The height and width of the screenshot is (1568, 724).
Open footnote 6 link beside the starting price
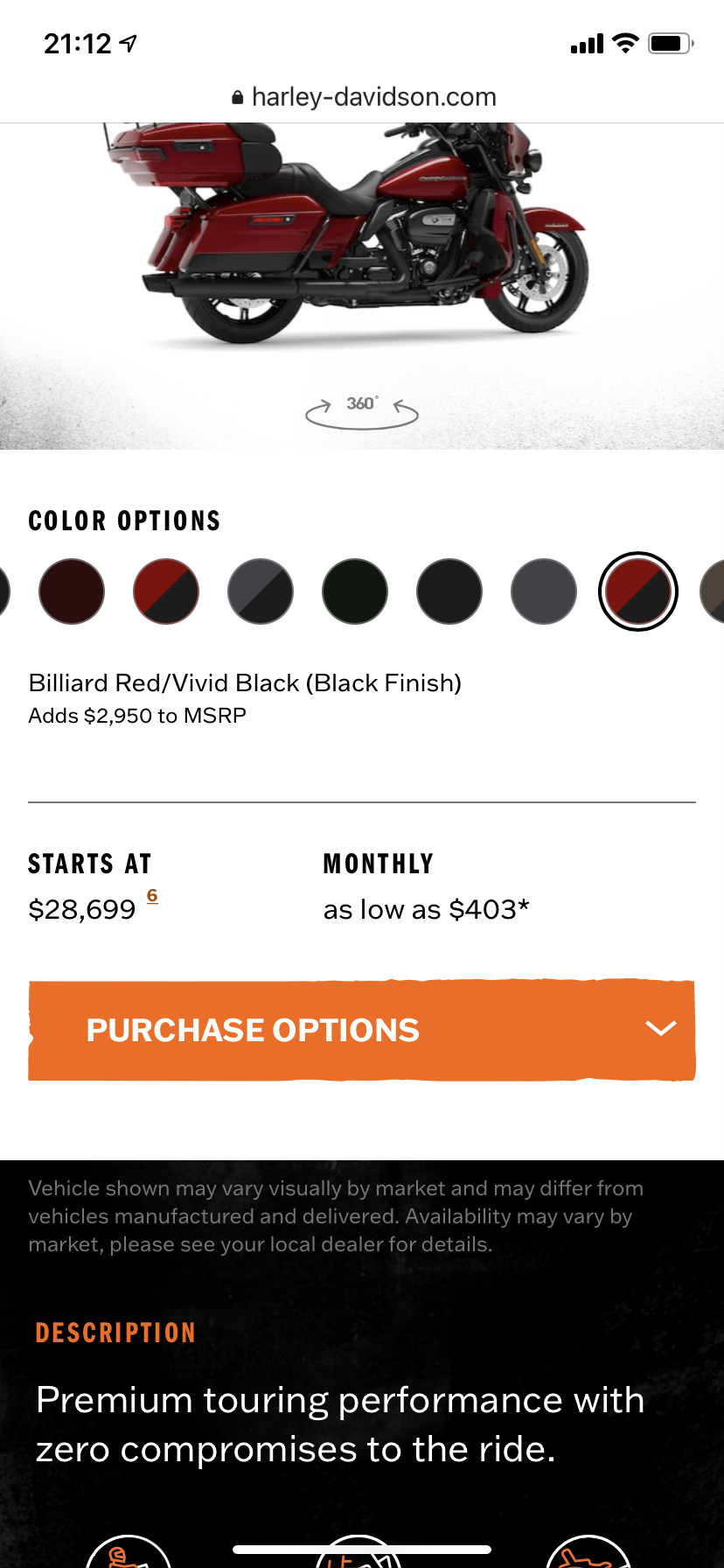click(152, 895)
